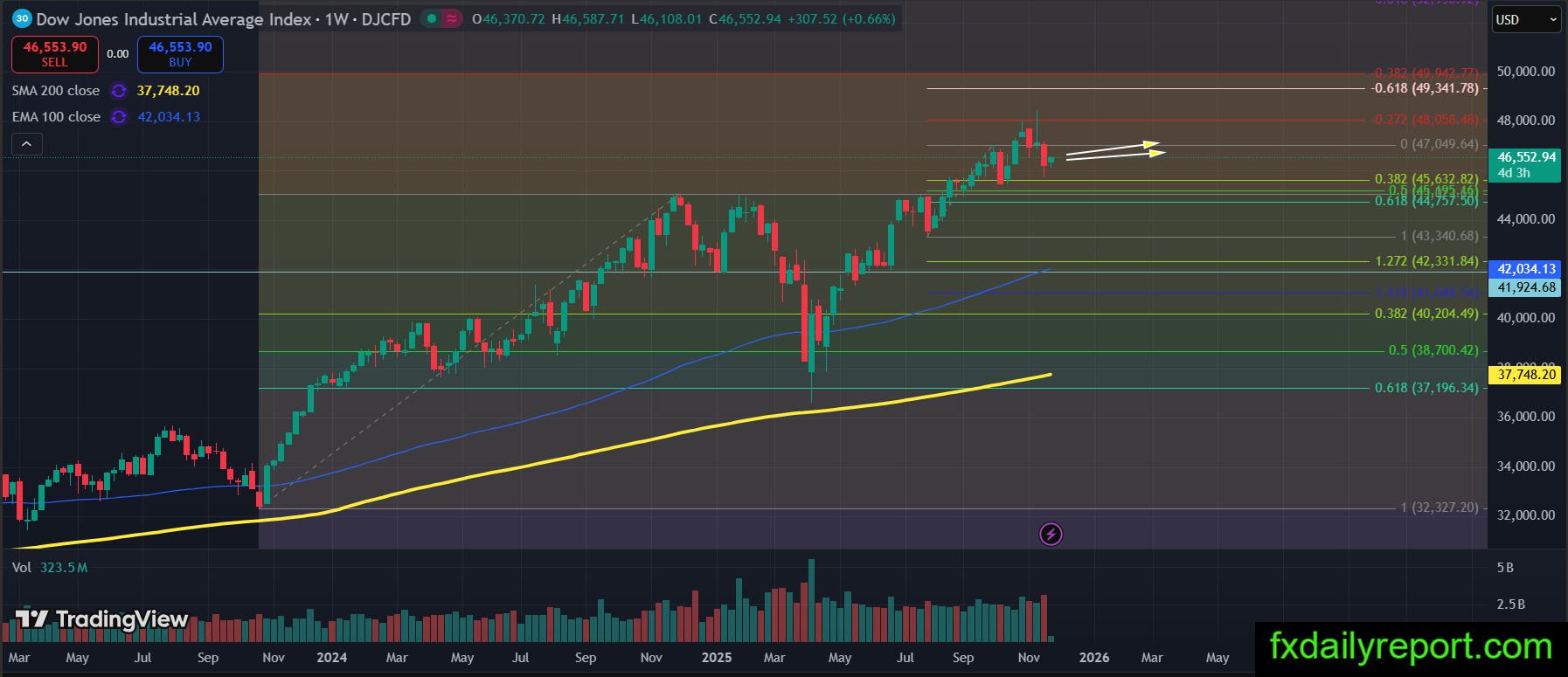
Task: Click the purple icon beside EMA 100 close
Action: click(x=119, y=117)
